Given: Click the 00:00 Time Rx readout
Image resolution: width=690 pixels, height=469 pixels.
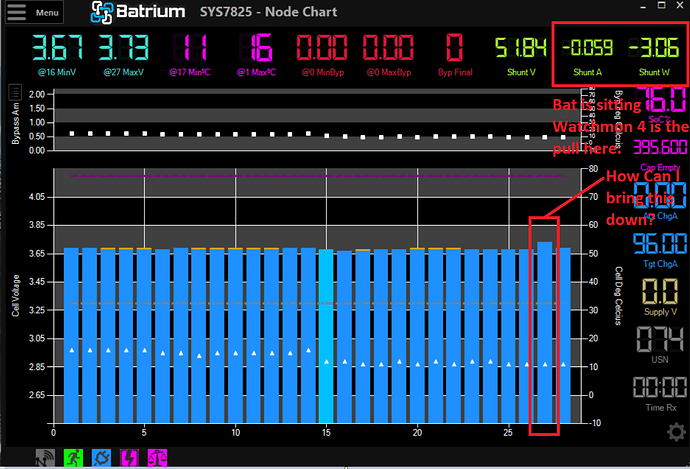Looking at the screenshot, I should [660, 387].
